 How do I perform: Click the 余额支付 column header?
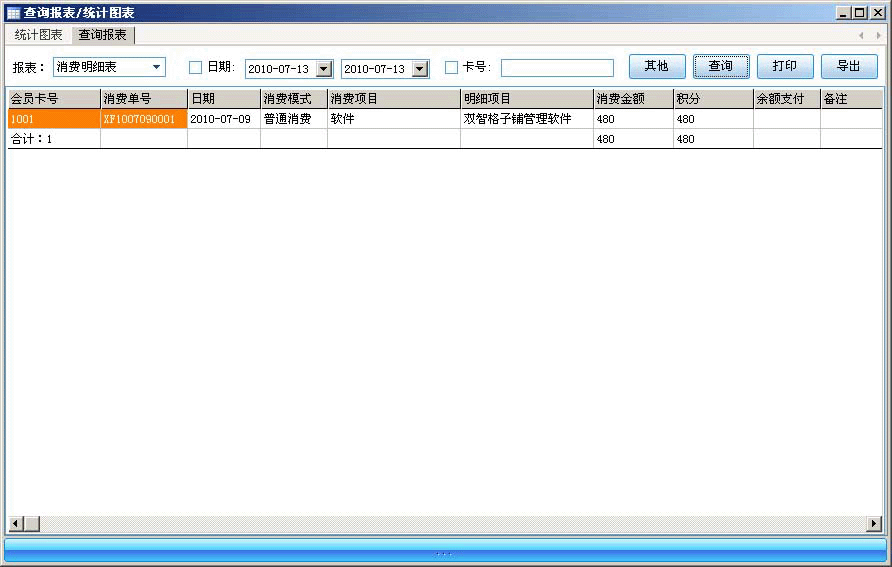pos(787,99)
